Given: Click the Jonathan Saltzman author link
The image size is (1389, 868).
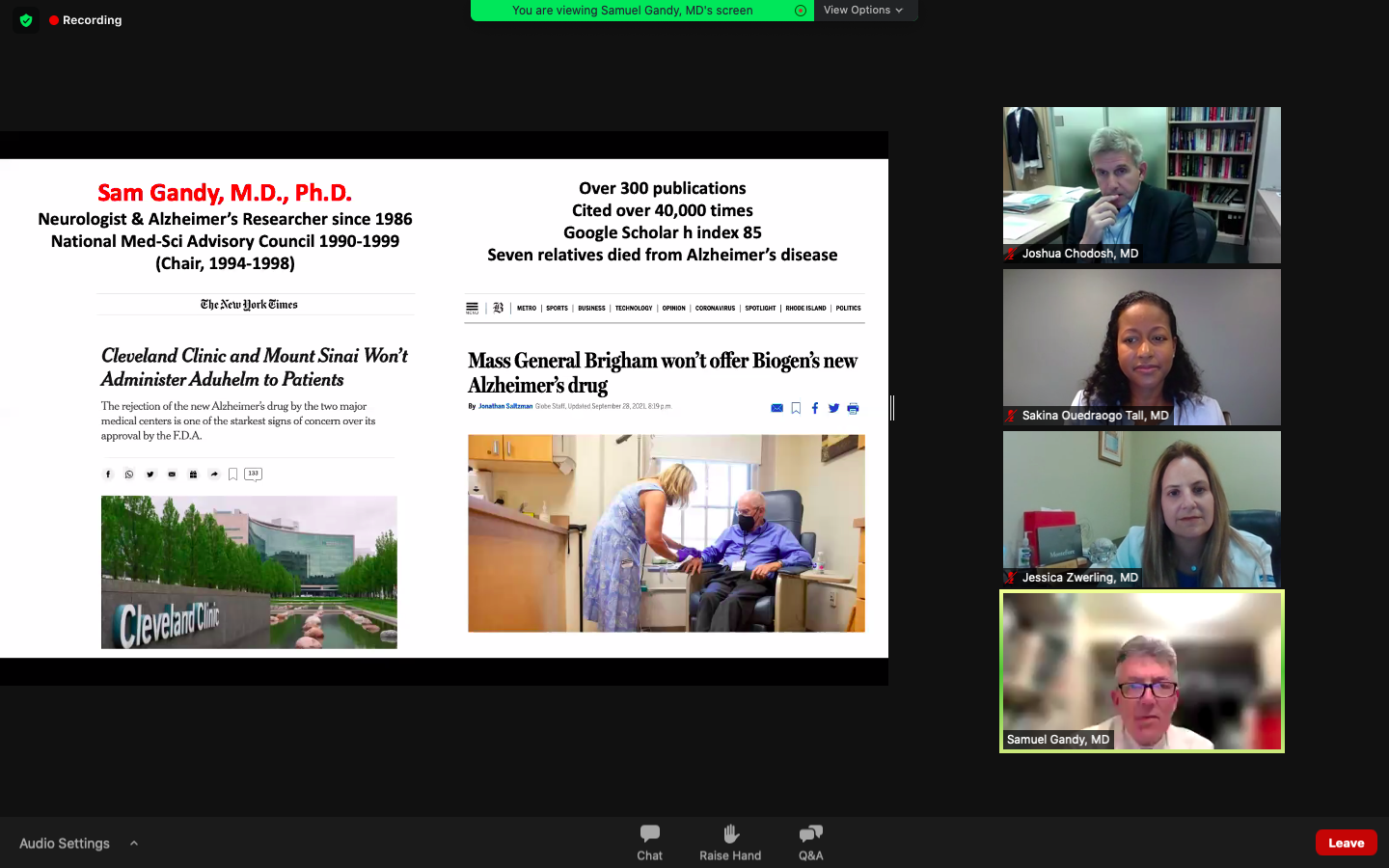Looking at the screenshot, I should 505,406.
